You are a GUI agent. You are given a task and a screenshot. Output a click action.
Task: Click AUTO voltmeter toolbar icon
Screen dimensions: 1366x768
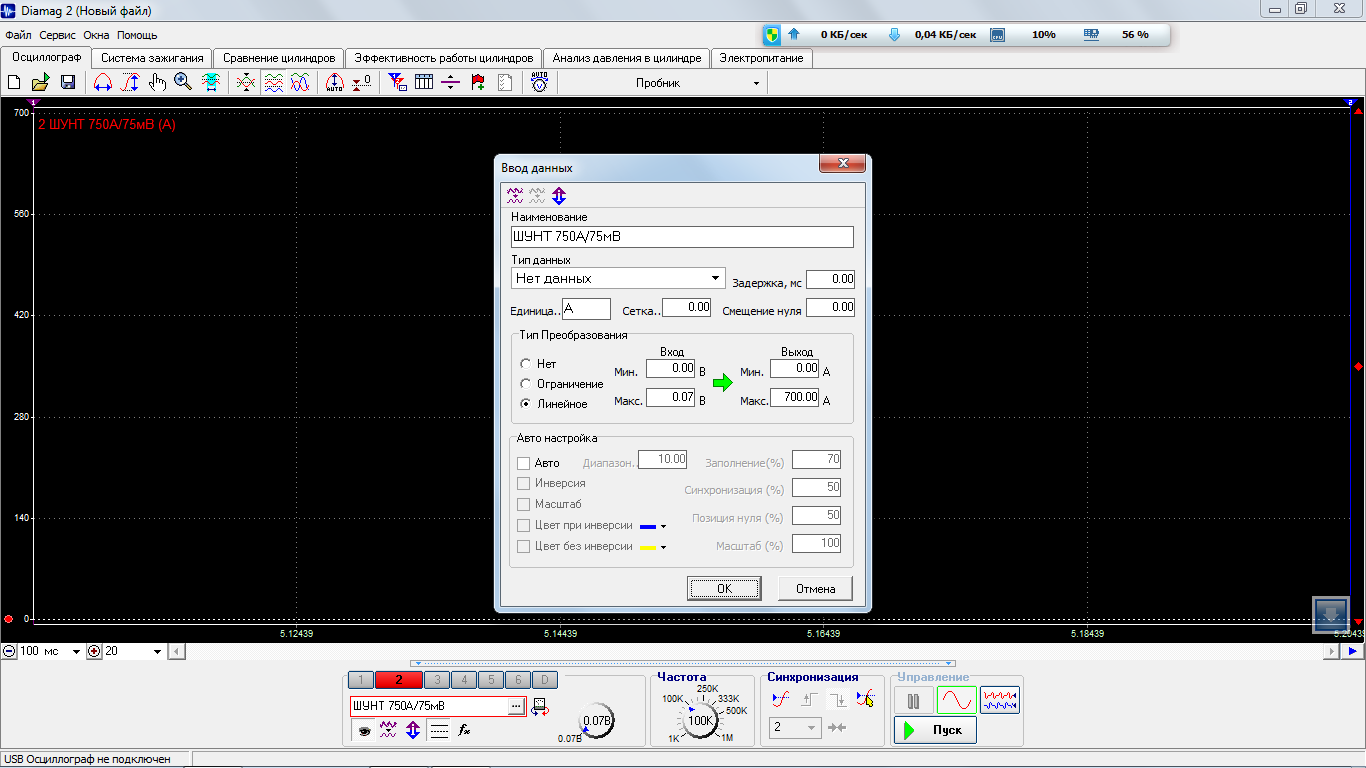click(x=540, y=83)
